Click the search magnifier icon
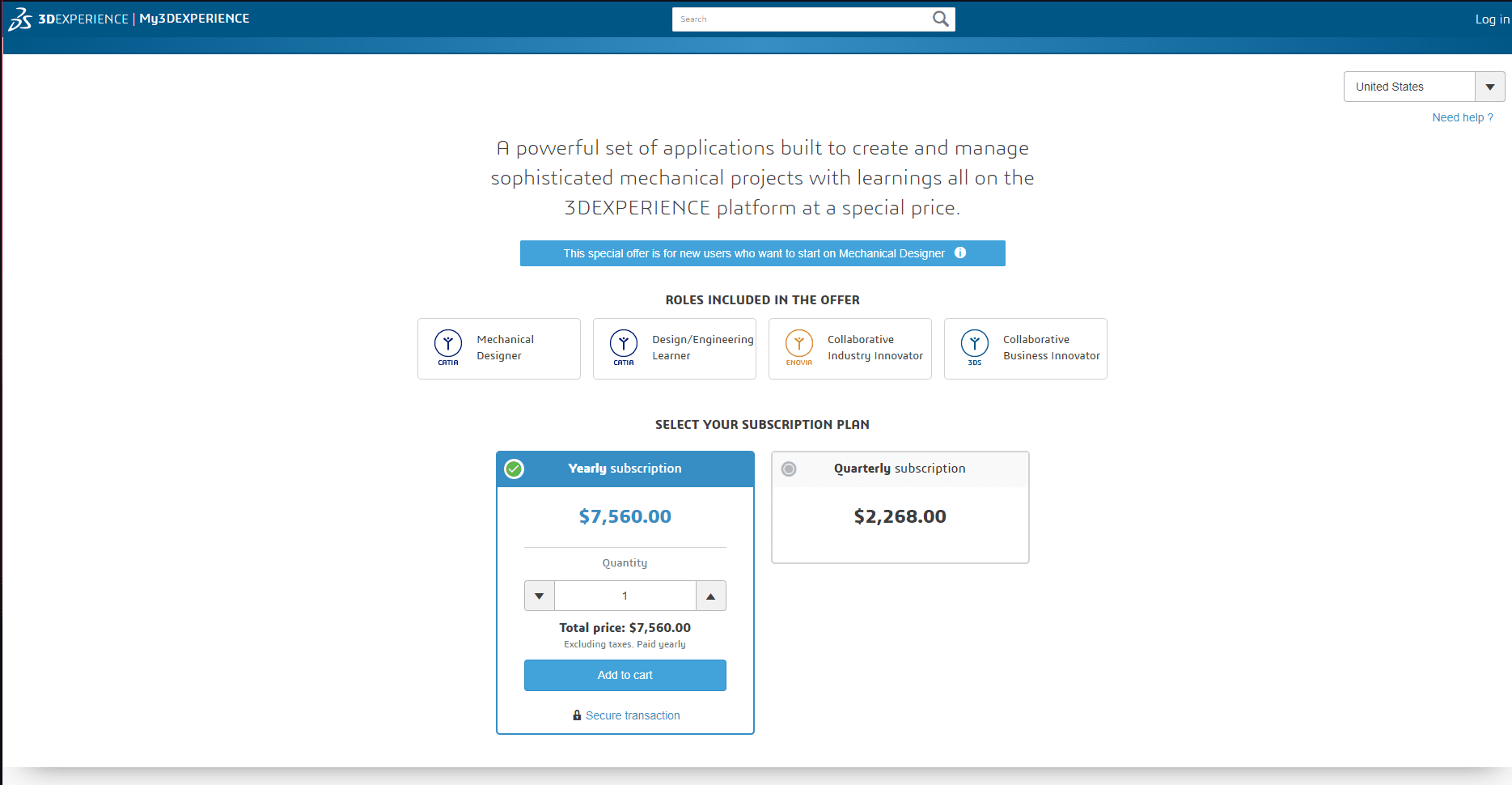The height and width of the screenshot is (785, 1512). (x=940, y=19)
